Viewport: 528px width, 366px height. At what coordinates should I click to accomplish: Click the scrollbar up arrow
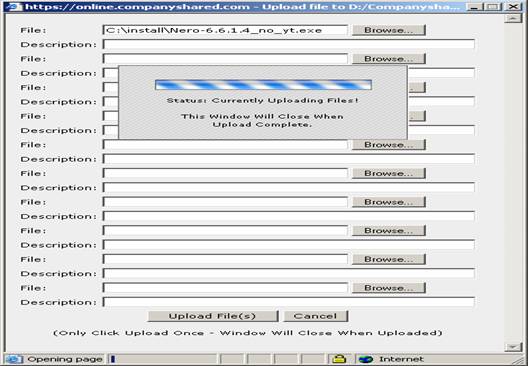click(513, 19)
